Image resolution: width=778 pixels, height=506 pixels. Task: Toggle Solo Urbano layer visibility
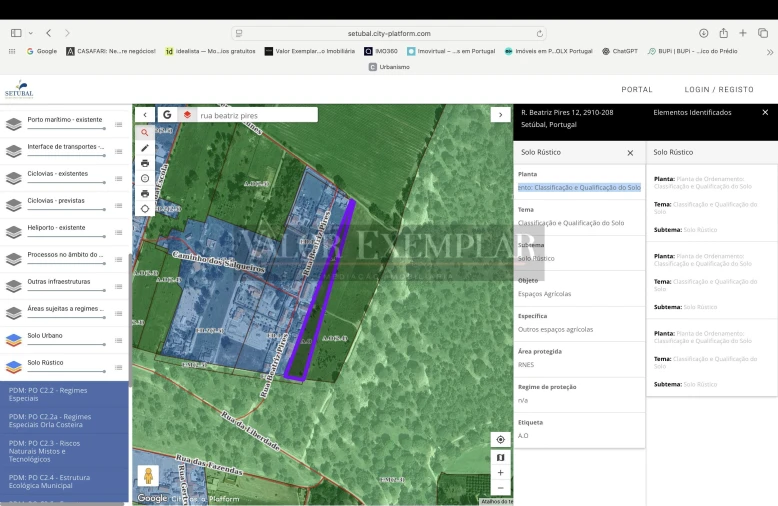click(14, 340)
